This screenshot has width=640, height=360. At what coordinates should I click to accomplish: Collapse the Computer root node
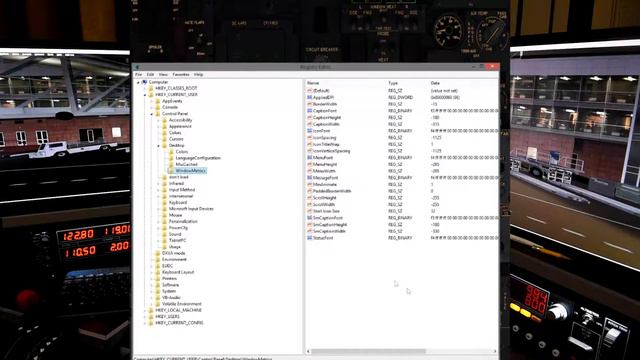(x=138, y=82)
